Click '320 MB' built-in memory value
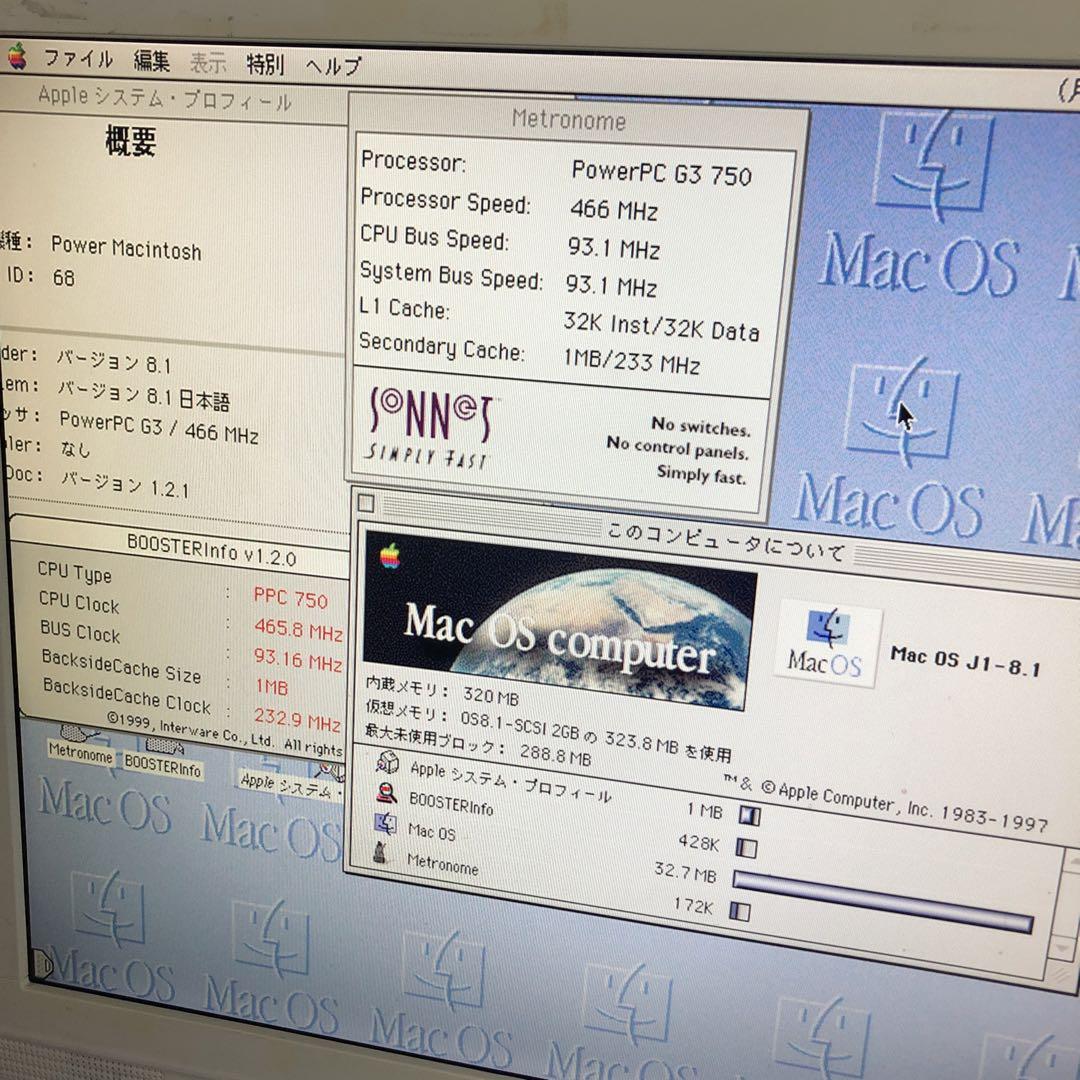Viewport: 1080px width, 1080px height. tap(490, 696)
